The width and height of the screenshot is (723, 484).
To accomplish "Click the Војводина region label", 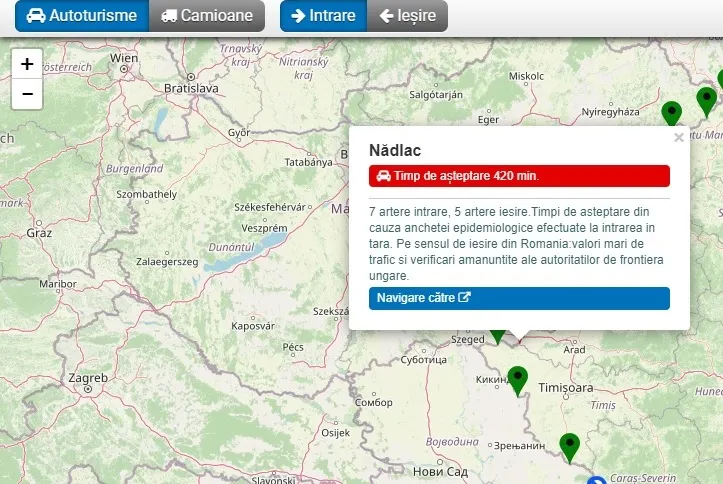I will [x=452, y=442].
